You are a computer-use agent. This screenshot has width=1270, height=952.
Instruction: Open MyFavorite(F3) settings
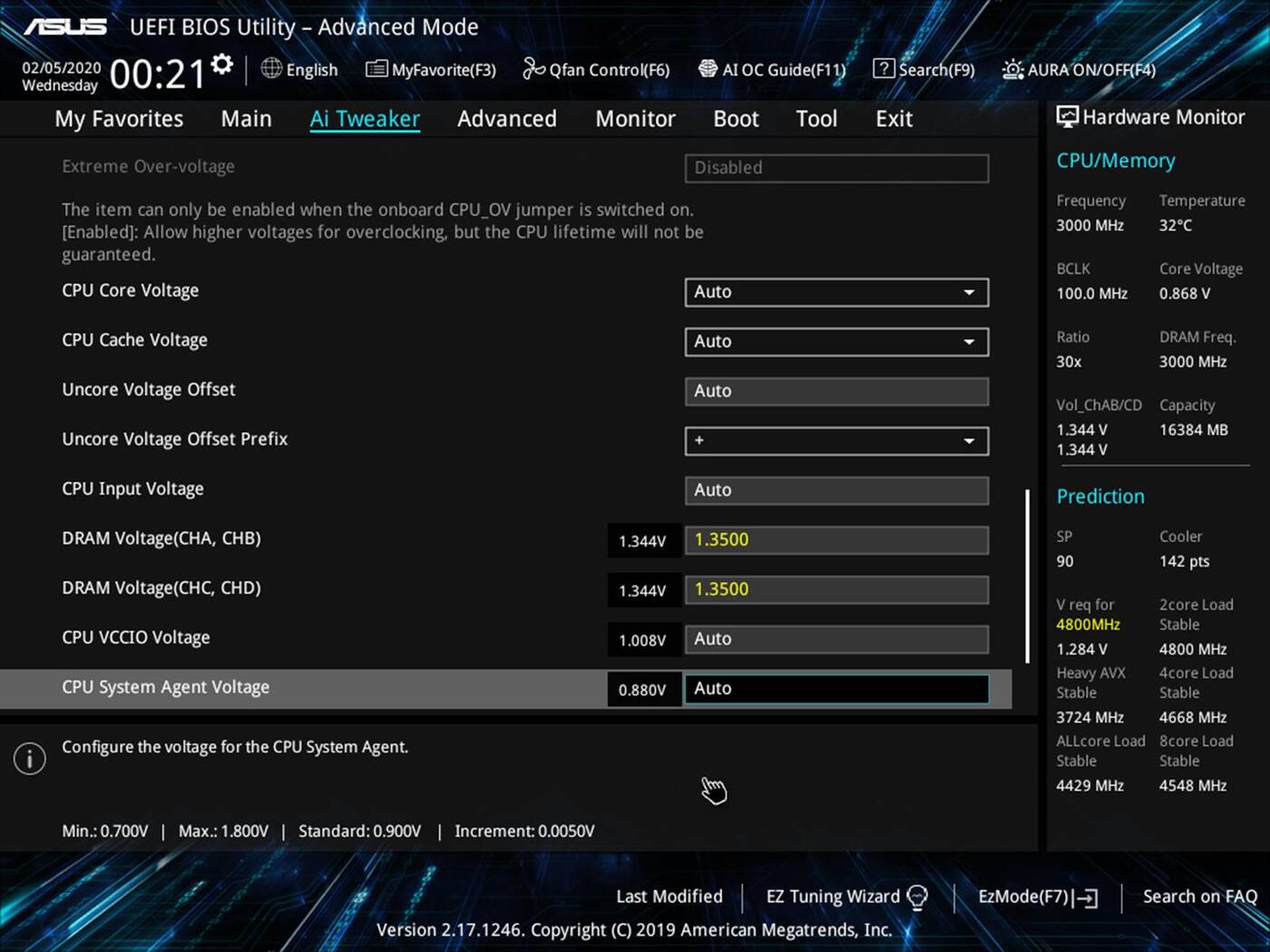[x=430, y=69]
